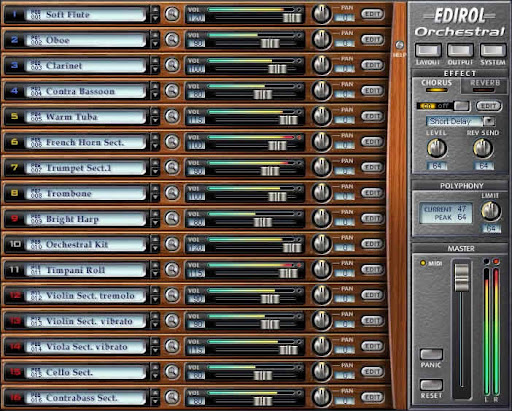Screen dimensions: 512x411
Task: Click the master volume fader
Action: coord(462,277)
